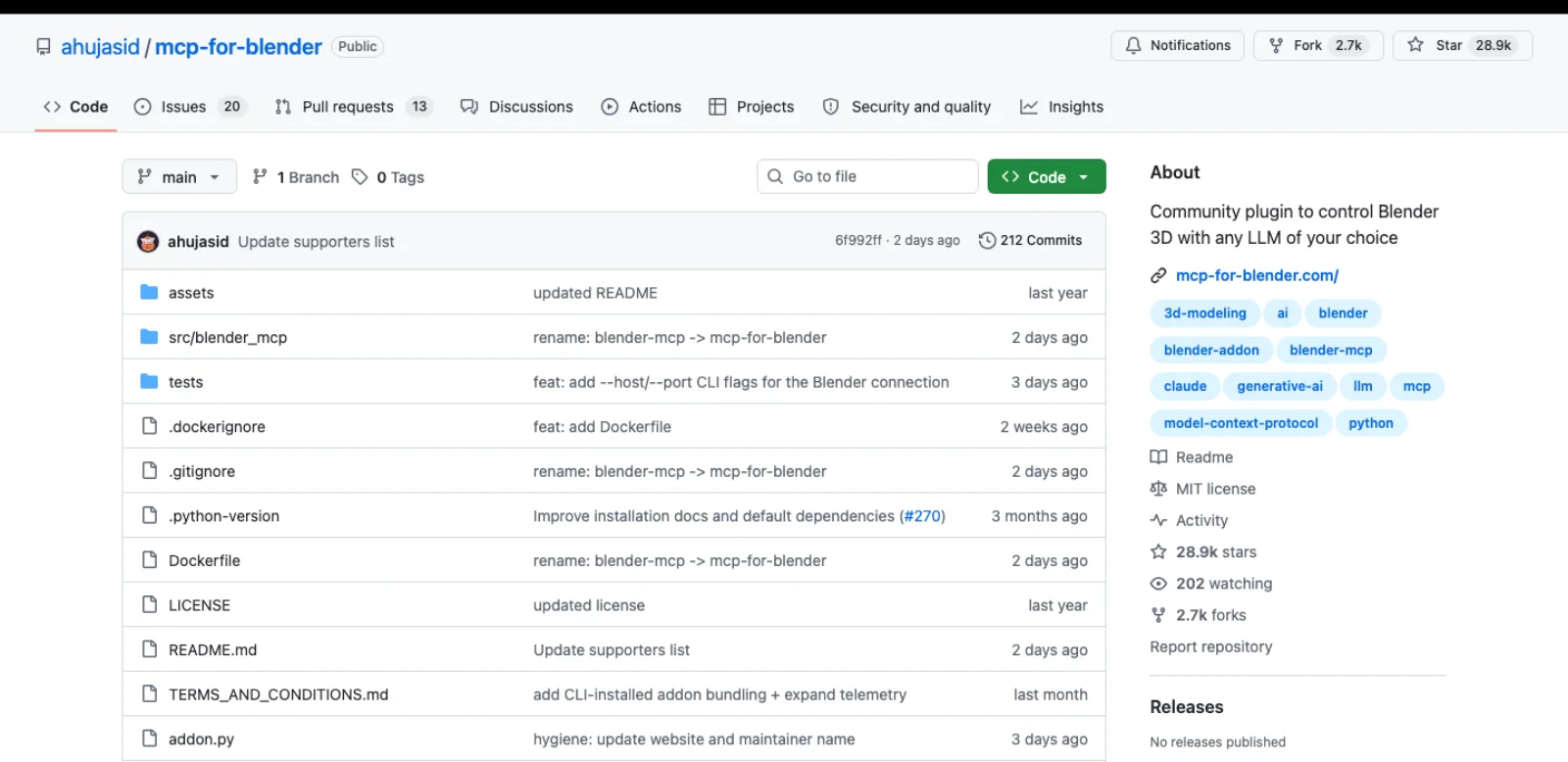Open the Issues tab

point(190,107)
